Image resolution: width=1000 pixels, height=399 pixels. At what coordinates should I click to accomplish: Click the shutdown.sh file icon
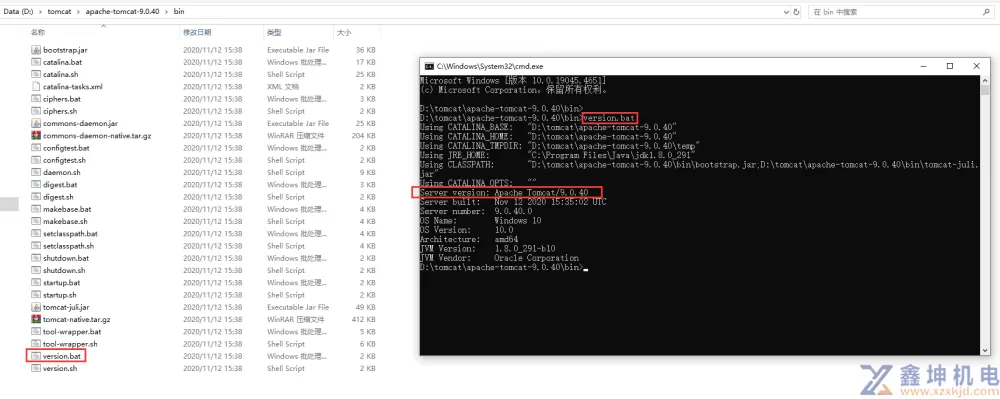tap(36, 270)
